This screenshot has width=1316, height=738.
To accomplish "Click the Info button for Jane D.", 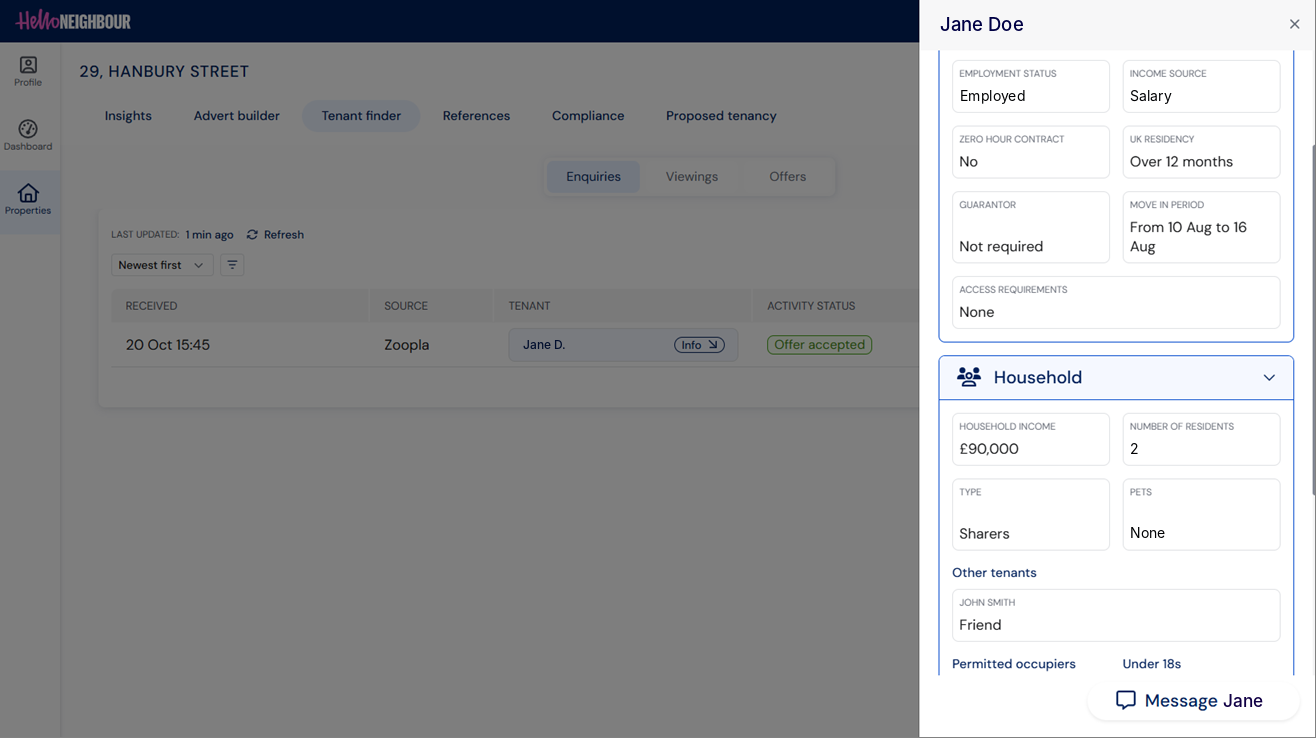I will click(x=699, y=345).
